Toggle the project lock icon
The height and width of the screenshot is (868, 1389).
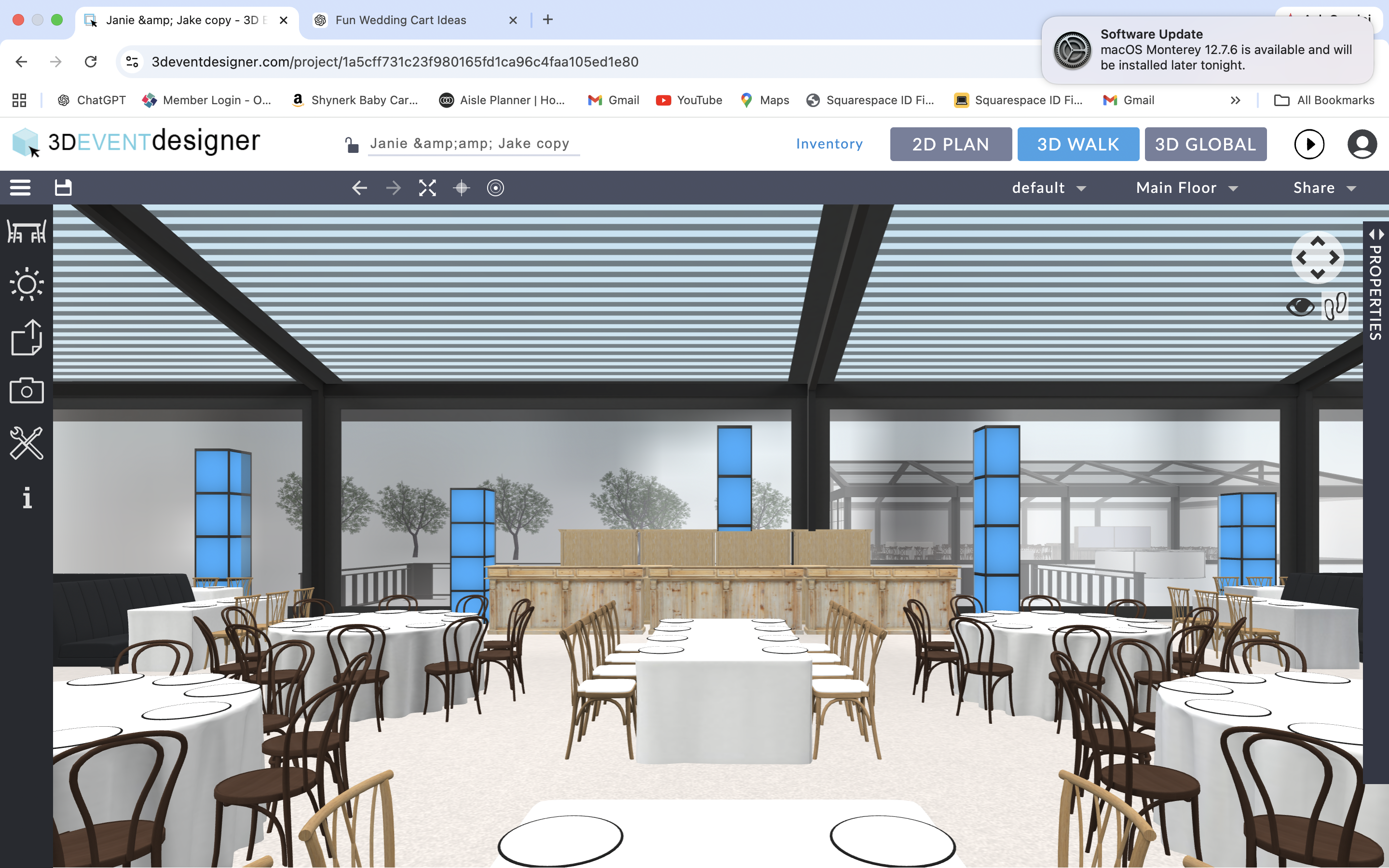point(351,145)
